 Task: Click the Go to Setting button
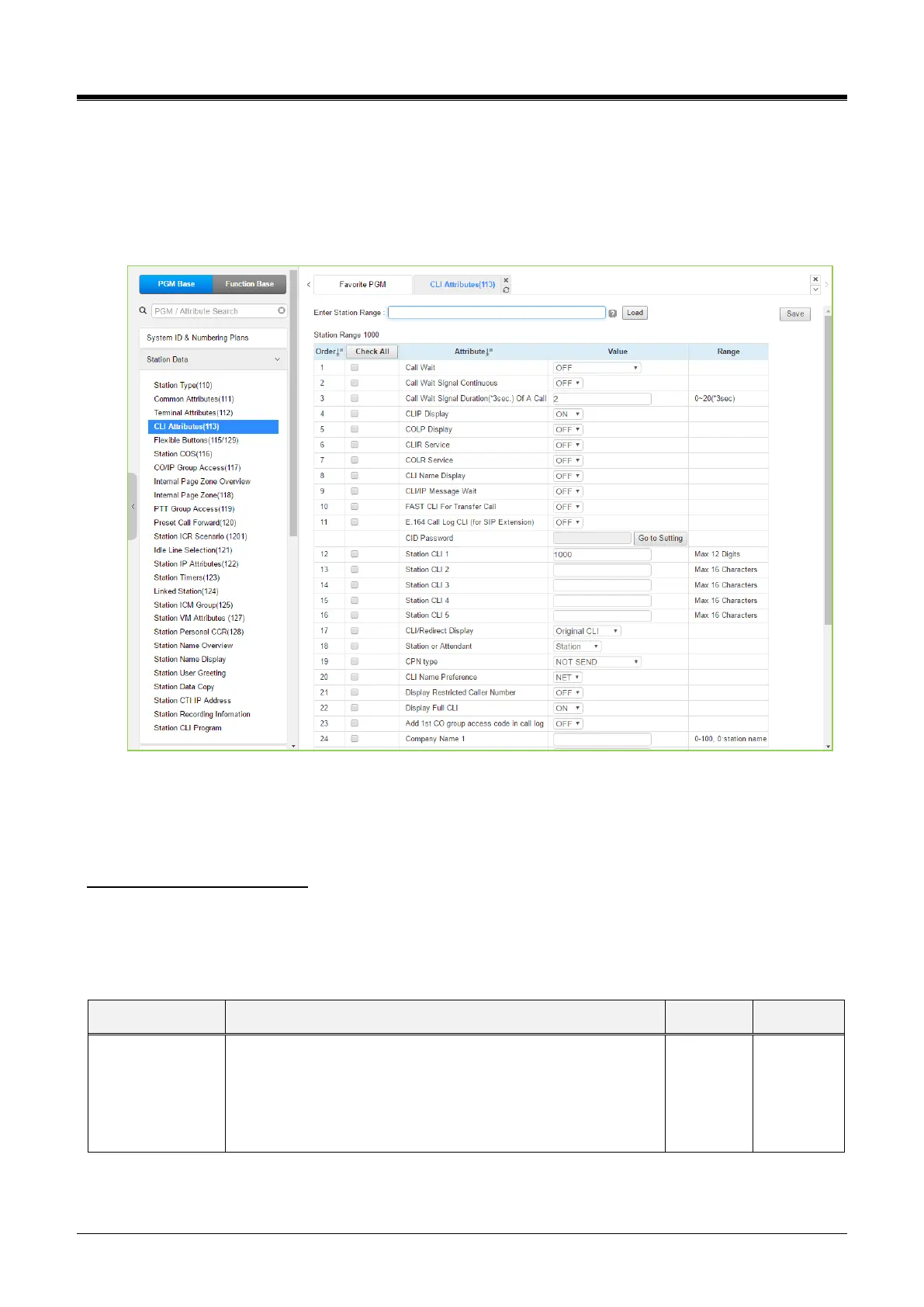(661, 539)
